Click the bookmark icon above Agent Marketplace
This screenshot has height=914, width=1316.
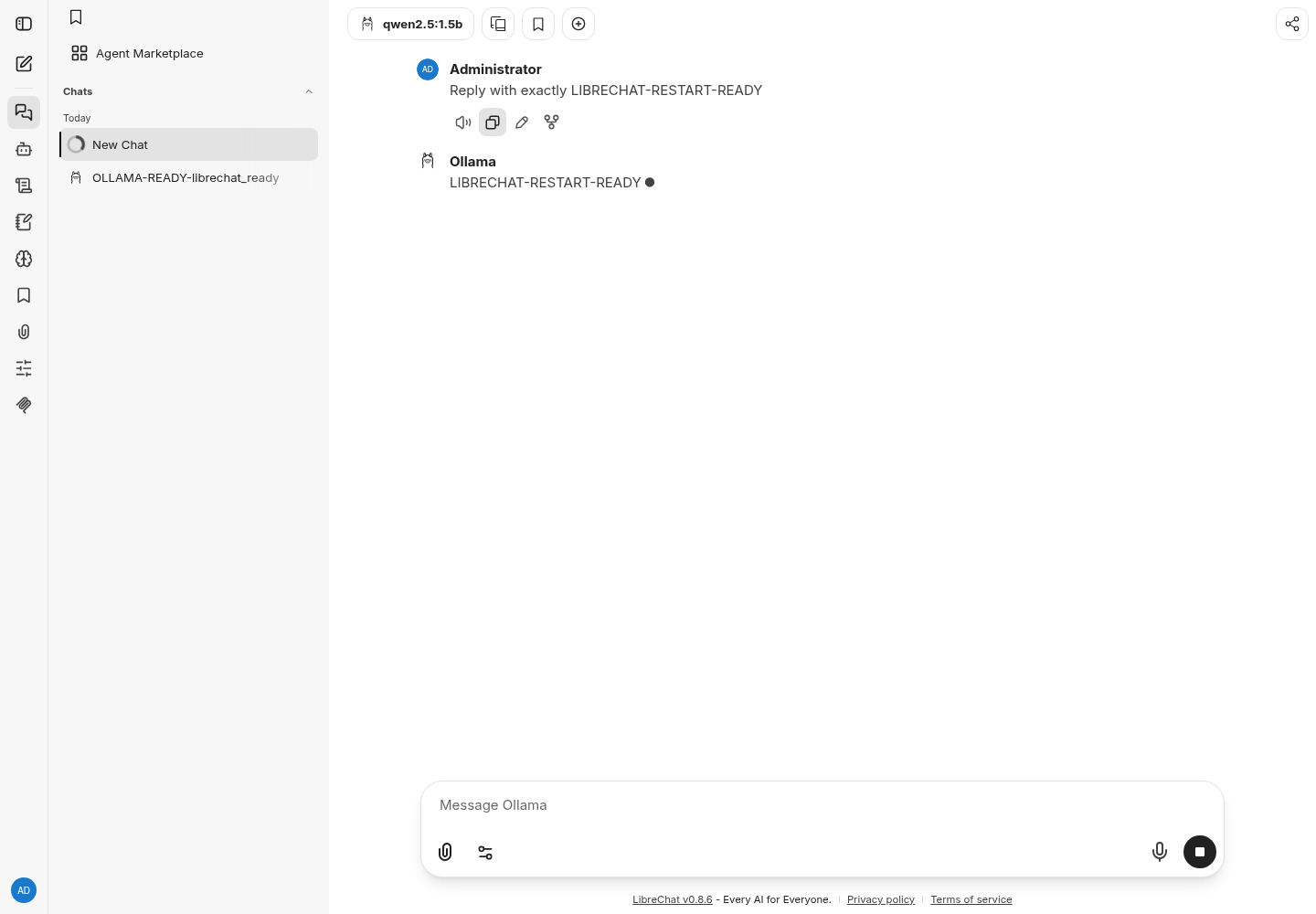pyautogui.click(x=76, y=17)
